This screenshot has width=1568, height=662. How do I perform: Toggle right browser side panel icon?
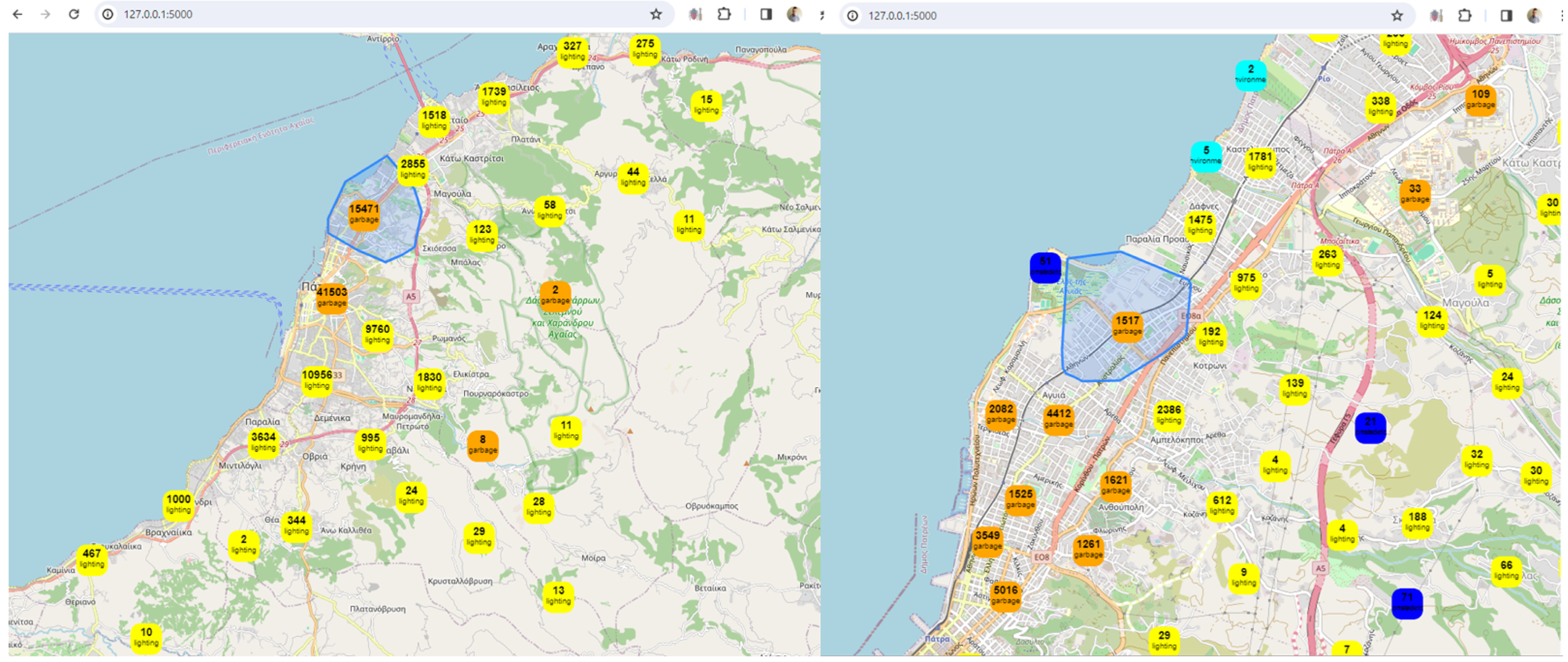[1506, 16]
